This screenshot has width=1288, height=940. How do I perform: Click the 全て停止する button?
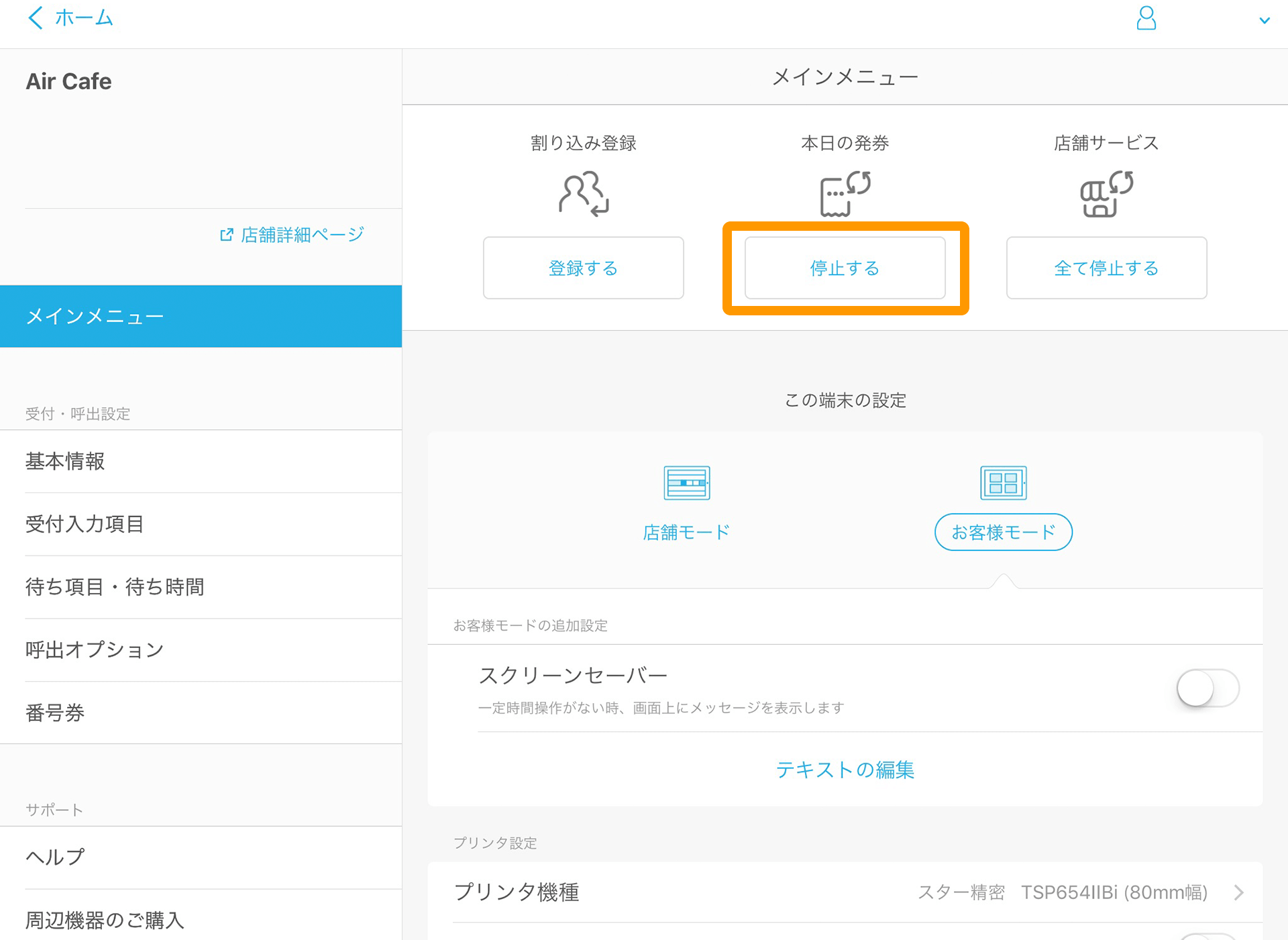[1107, 268]
